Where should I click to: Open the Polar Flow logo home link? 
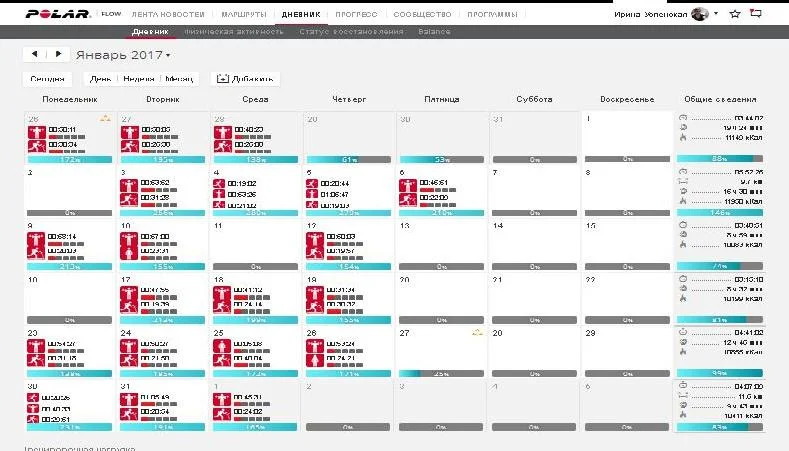pyautogui.click(x=58, y=14)
